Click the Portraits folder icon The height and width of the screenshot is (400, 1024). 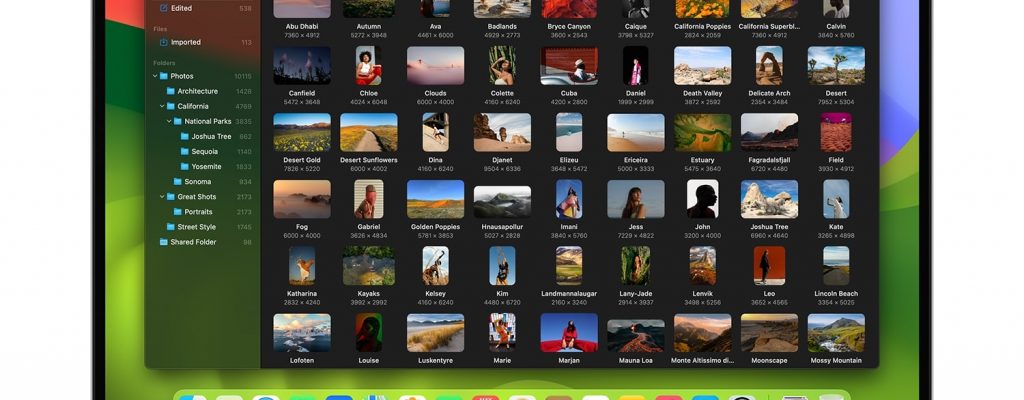177,212
